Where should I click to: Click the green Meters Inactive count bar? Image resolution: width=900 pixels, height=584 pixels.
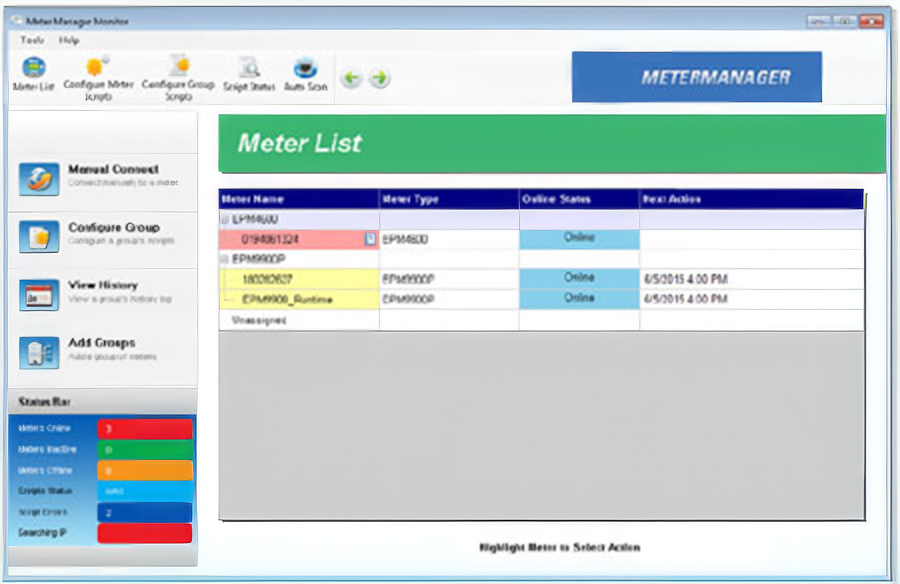pyautogui.click(x=145, y=450)
